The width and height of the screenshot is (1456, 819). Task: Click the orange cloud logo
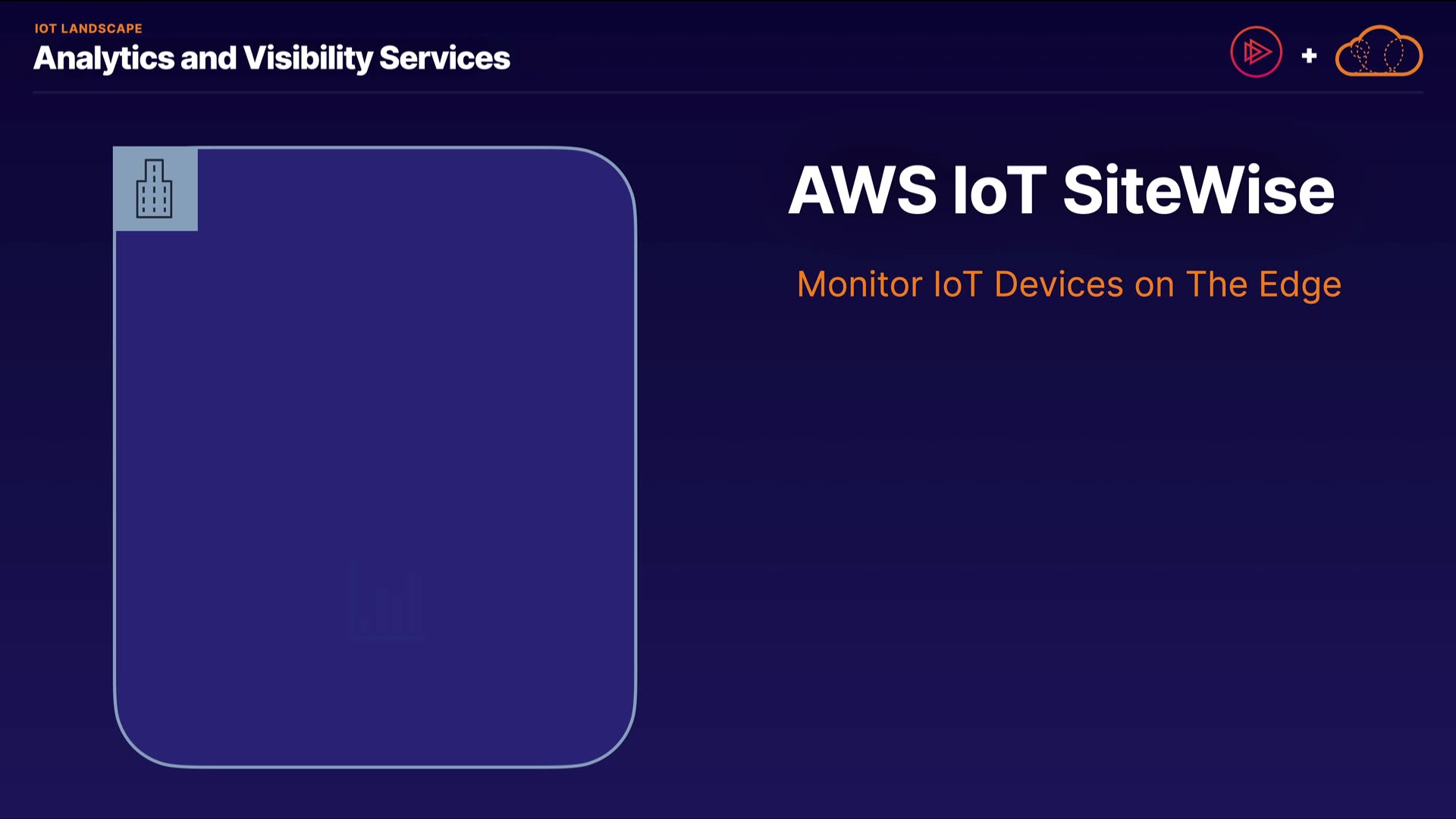[1379, 52]
